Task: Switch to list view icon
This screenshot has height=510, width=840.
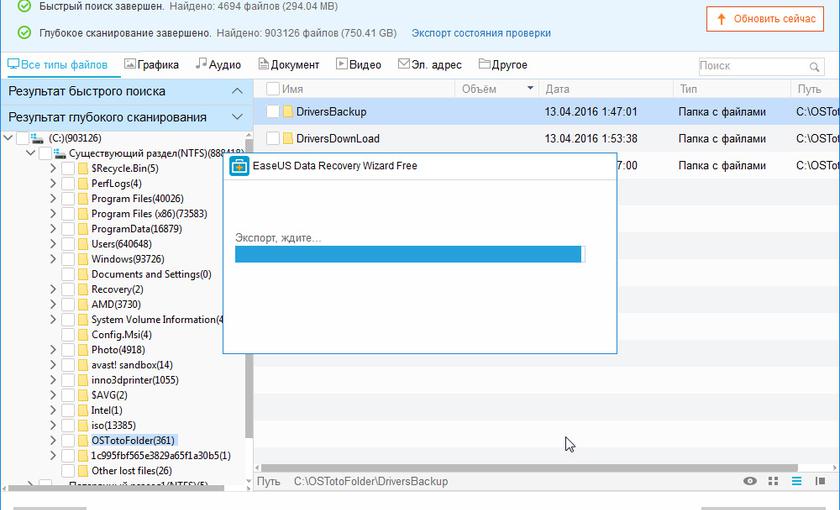Action: (797, 481)
